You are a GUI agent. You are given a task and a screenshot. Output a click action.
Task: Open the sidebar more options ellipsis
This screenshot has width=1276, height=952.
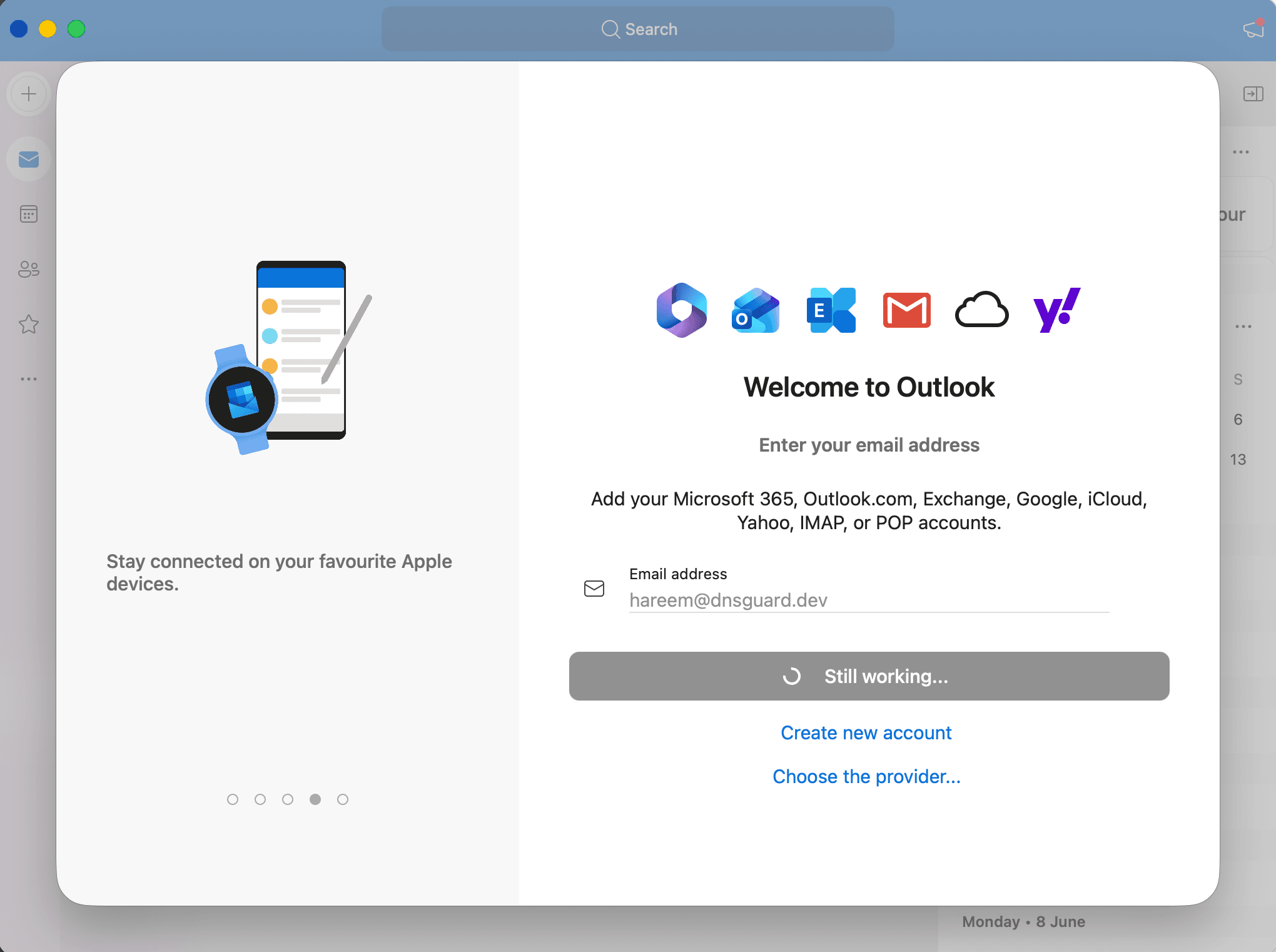29,379
